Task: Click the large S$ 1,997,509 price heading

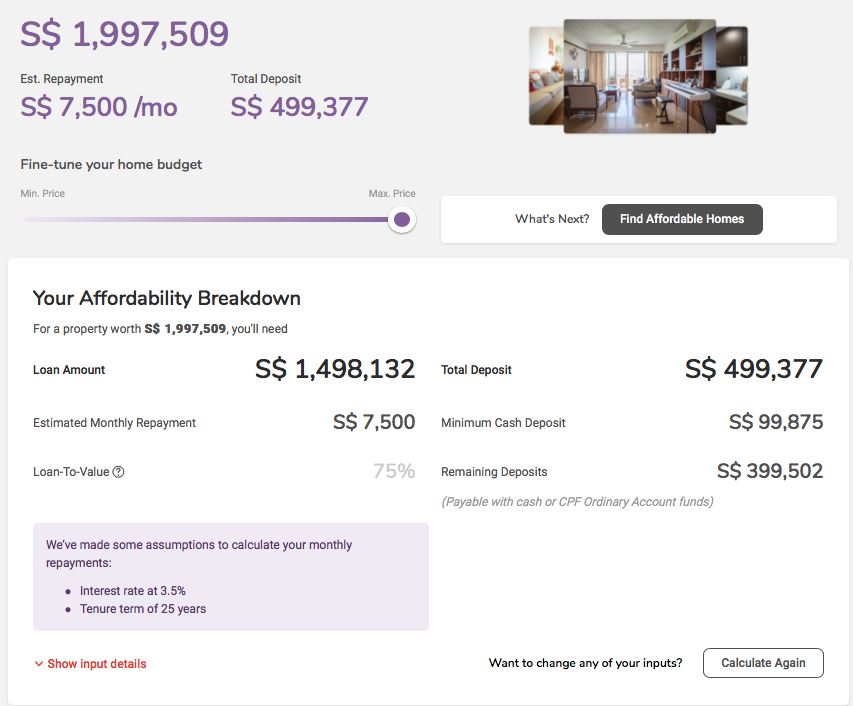Action: 125,35
